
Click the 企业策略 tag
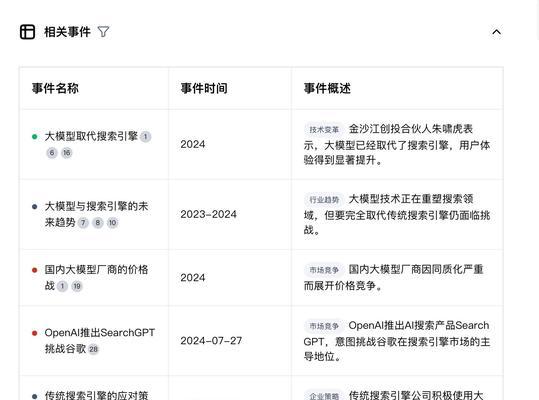tap(324, 396)
